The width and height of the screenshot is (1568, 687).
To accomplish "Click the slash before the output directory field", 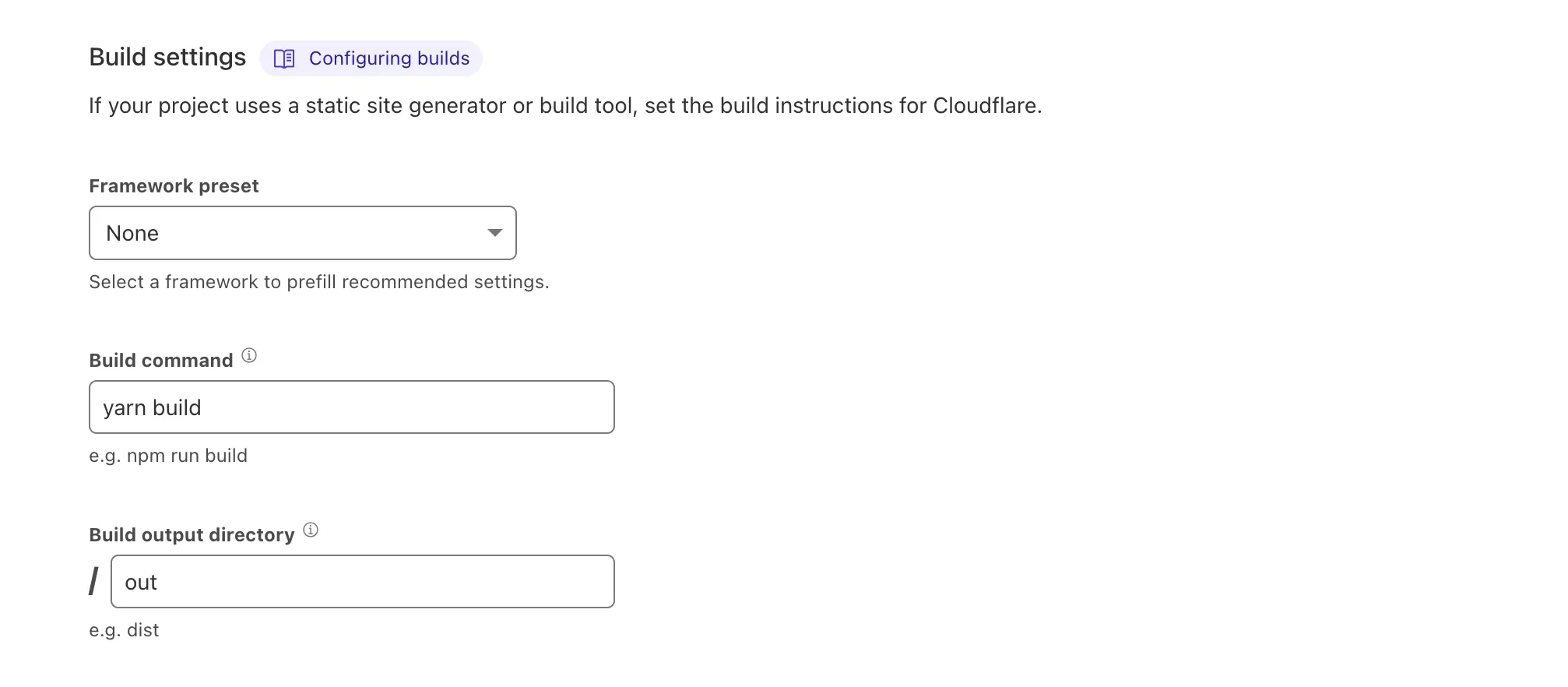I will tap(94, 581).
